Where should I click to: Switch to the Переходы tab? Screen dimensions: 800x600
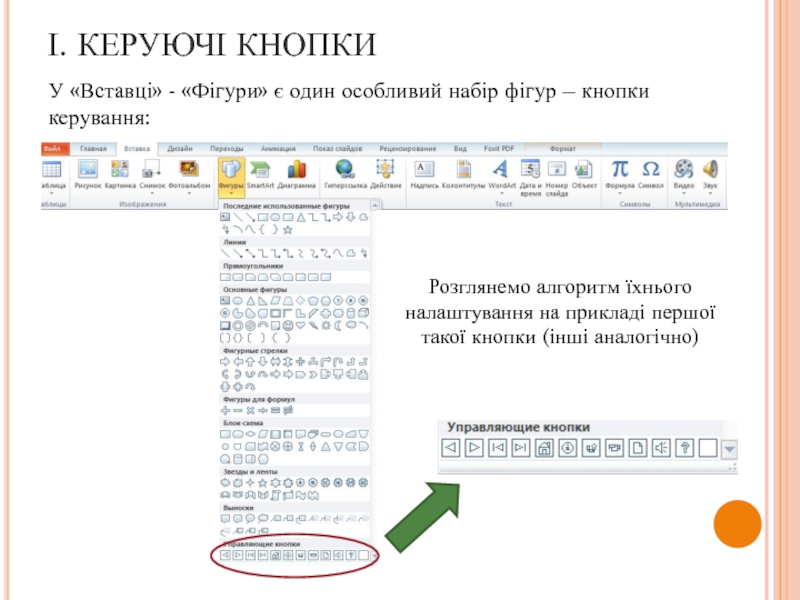227,148
